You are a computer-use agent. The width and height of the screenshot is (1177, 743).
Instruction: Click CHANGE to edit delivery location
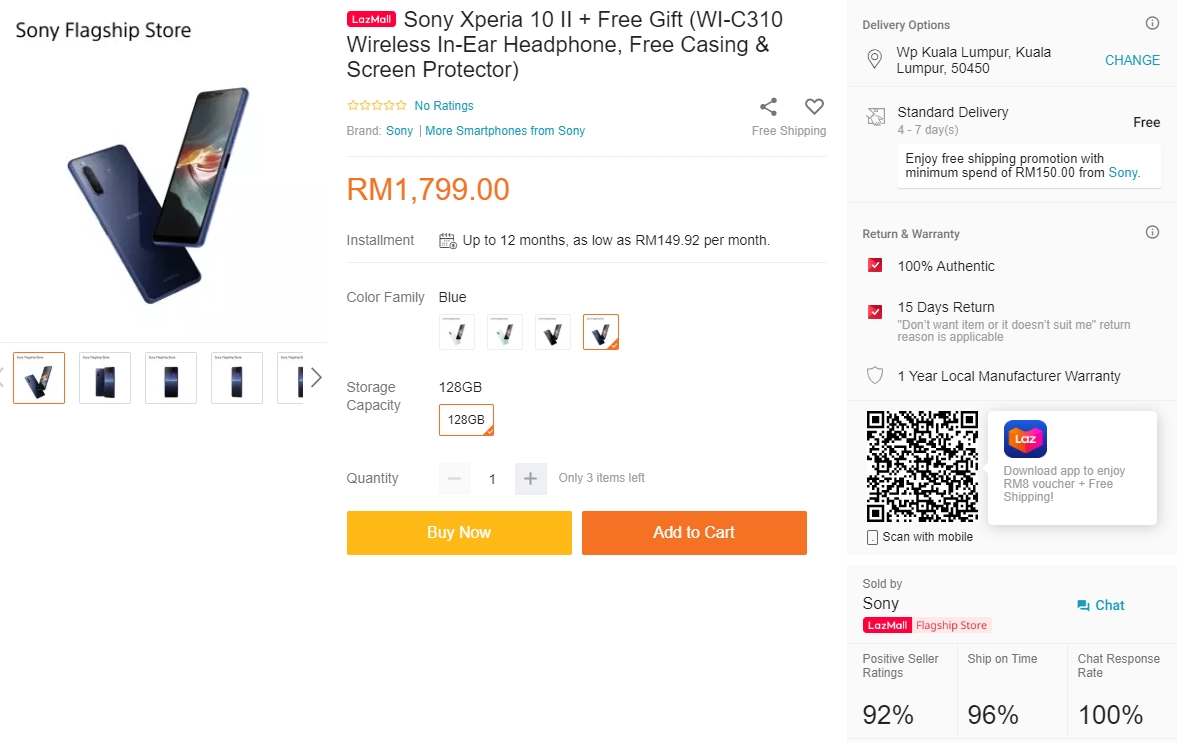(x=1132, y=60)
